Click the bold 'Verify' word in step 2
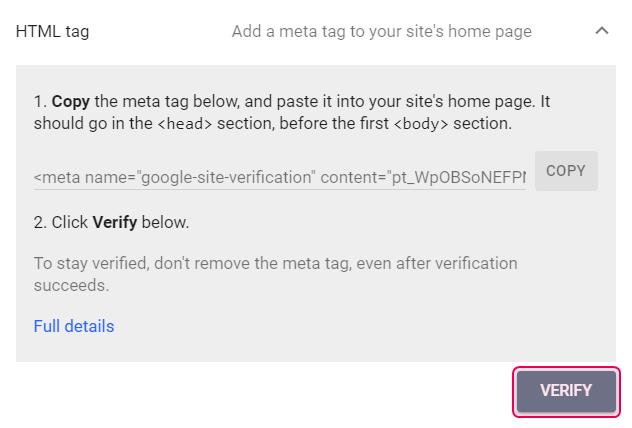 114,221
